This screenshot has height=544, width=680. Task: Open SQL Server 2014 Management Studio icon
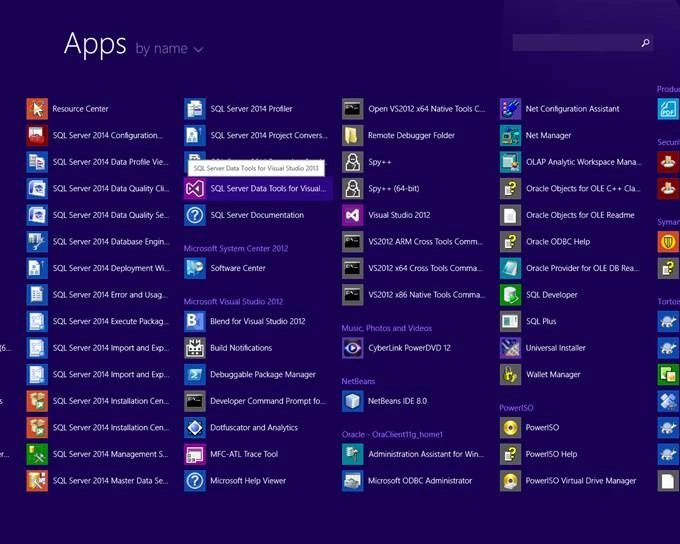[37, 454]
